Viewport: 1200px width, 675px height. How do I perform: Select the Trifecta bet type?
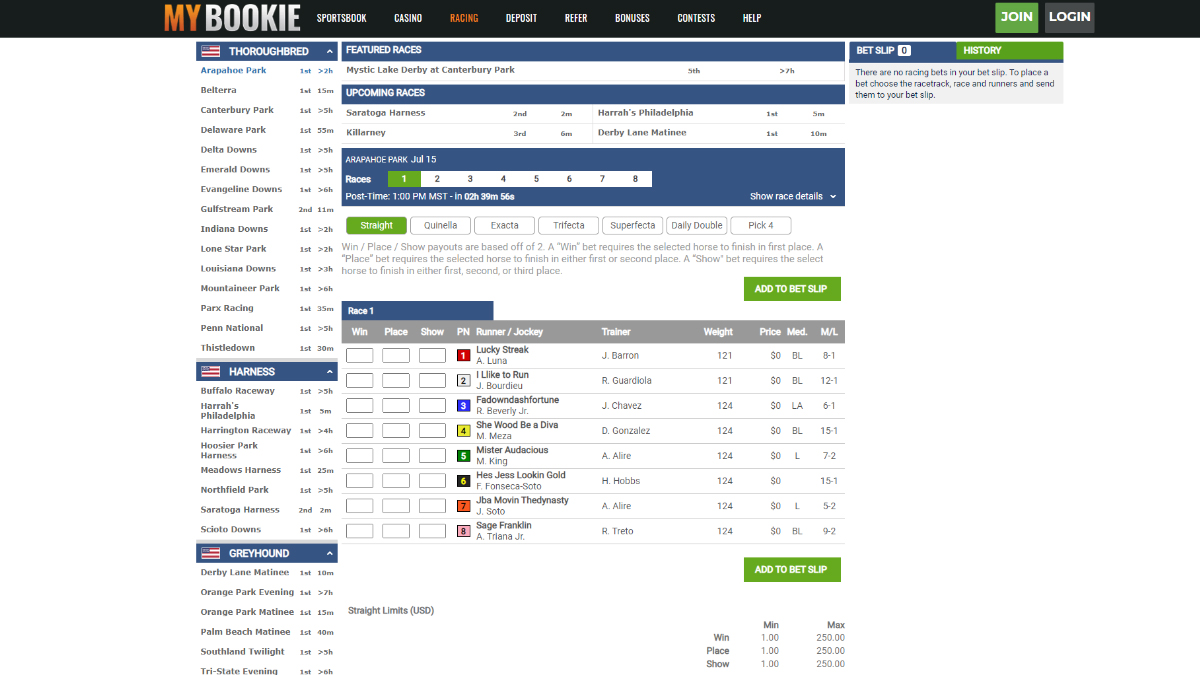[569, 226]
